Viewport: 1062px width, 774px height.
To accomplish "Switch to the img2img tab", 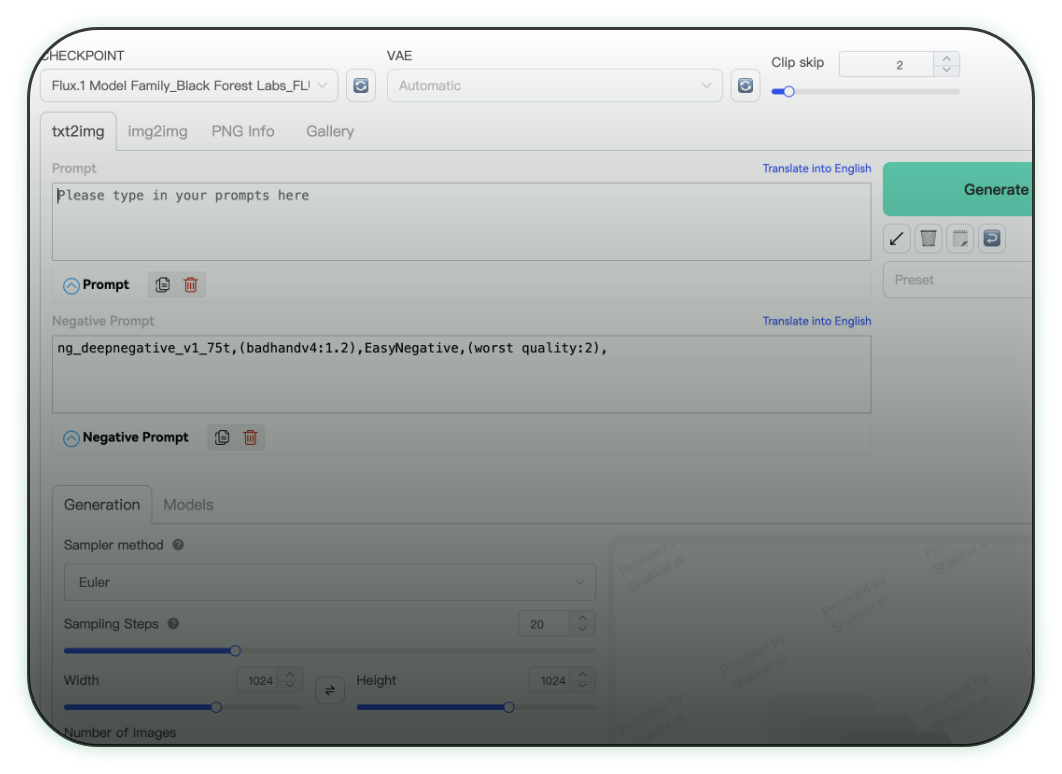I will [x=157, y=131].
